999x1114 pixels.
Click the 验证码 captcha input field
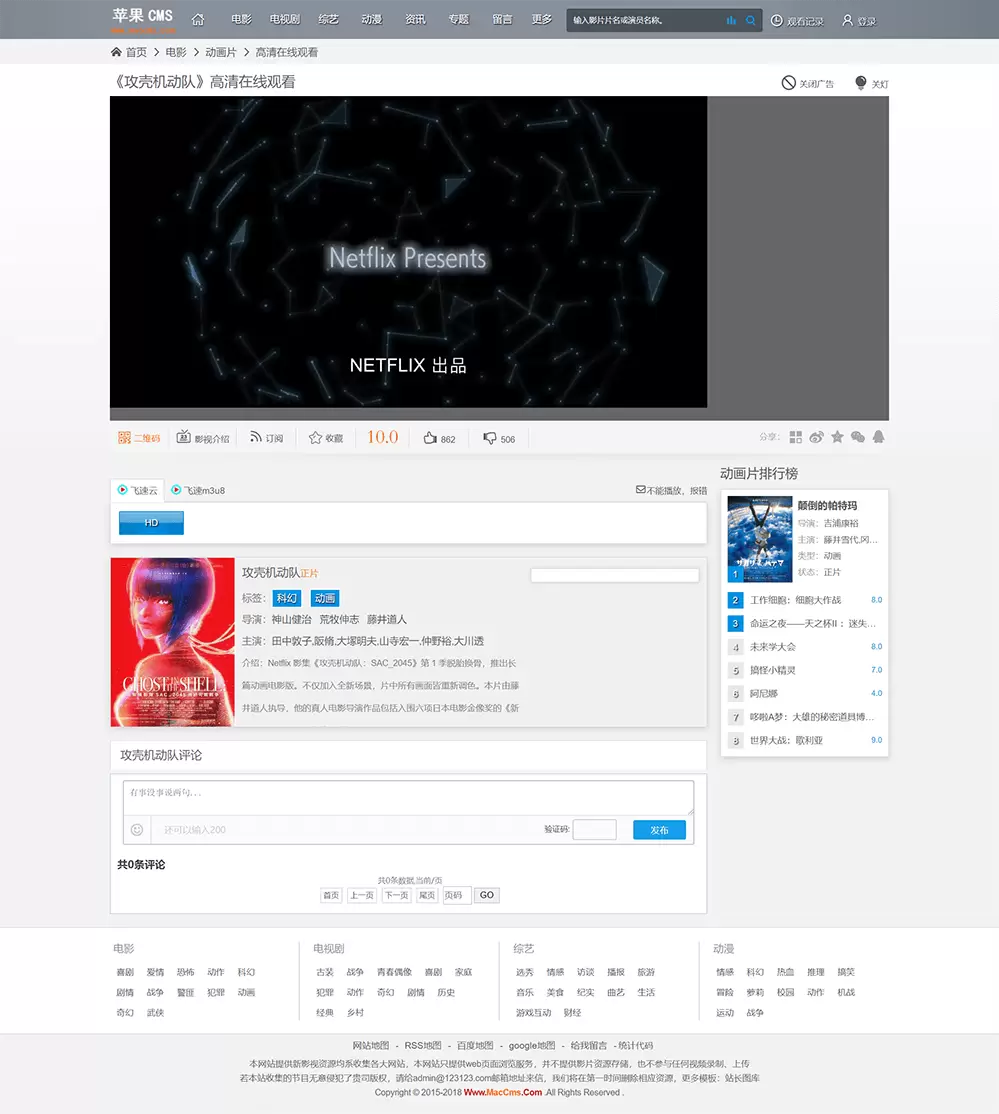(595, 830)
